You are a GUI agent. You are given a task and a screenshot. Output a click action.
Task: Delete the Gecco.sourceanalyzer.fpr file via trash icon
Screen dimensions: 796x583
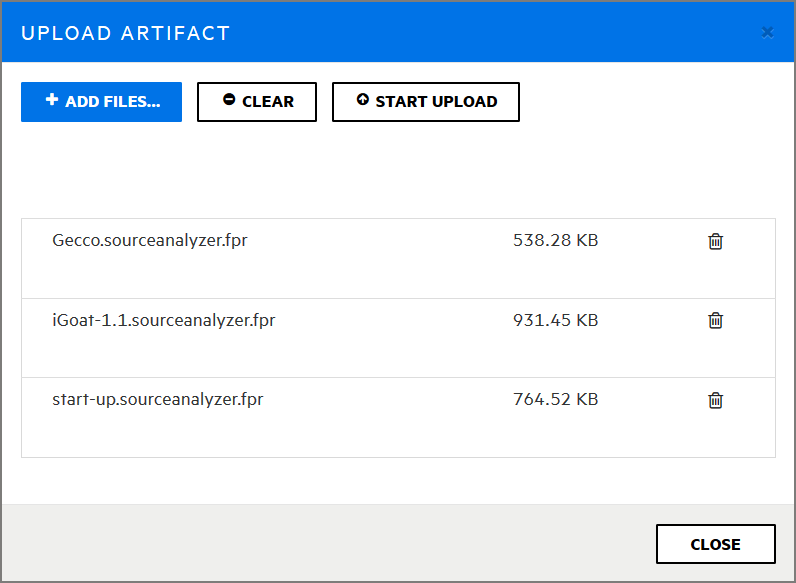[x=715, y=241]
